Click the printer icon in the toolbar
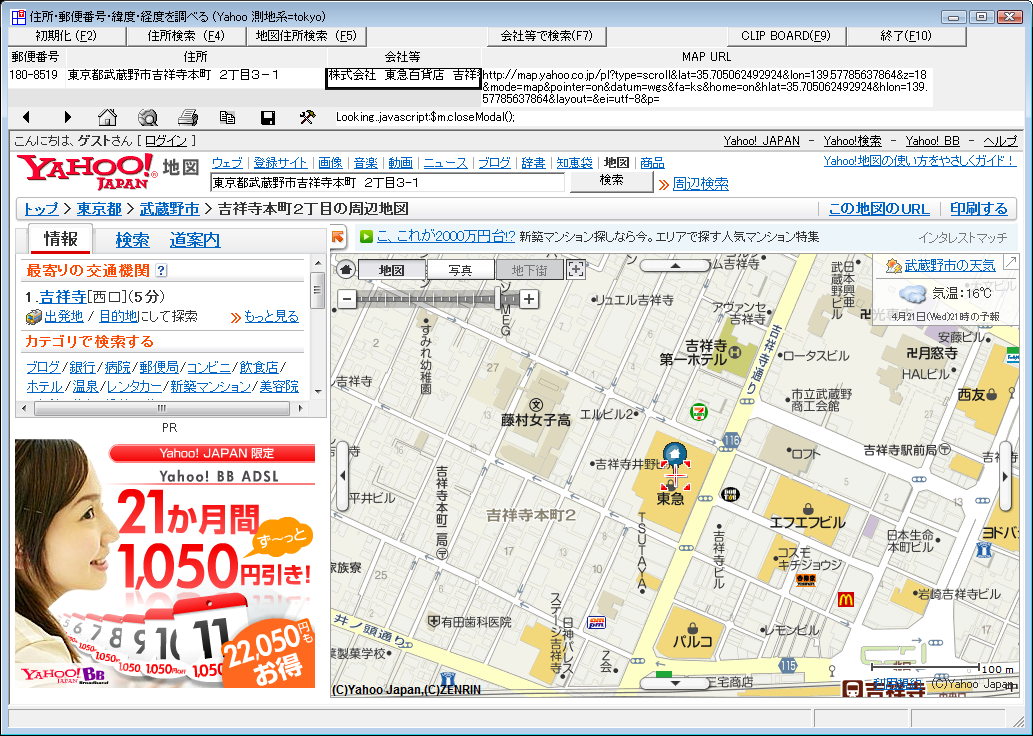This screenshot has width=1033, height=736. (x=188, y=117)
